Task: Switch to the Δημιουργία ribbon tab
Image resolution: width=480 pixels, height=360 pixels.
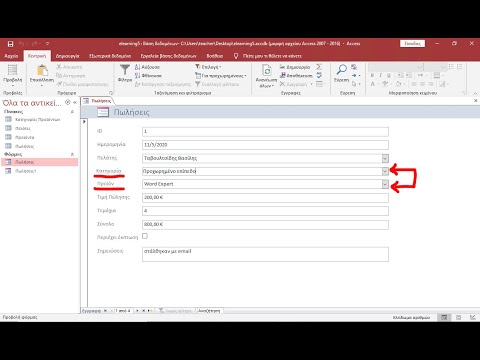Action: pos(67,56)
